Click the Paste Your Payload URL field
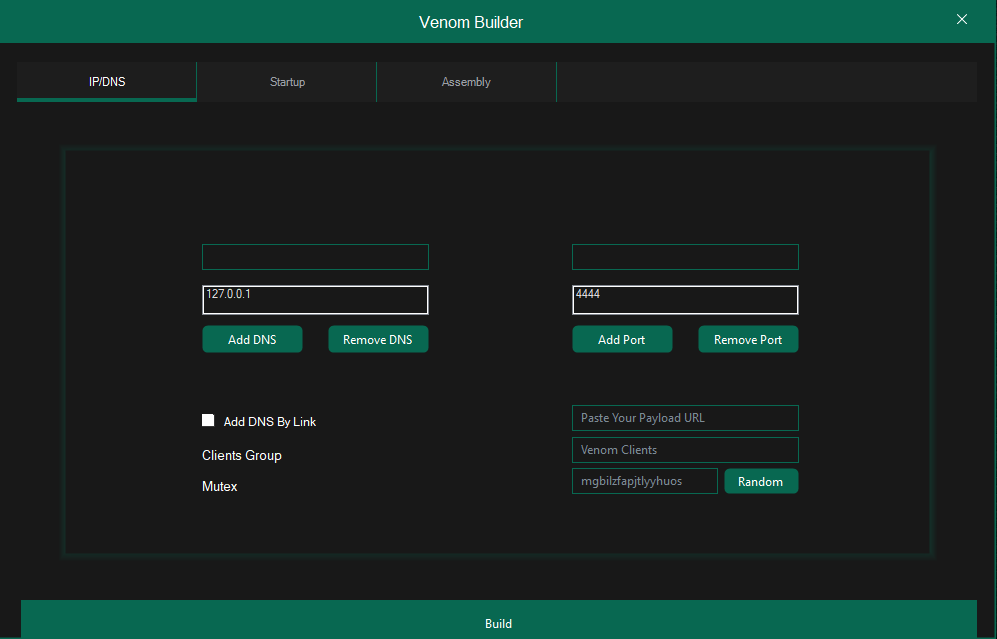 [685, 418]
